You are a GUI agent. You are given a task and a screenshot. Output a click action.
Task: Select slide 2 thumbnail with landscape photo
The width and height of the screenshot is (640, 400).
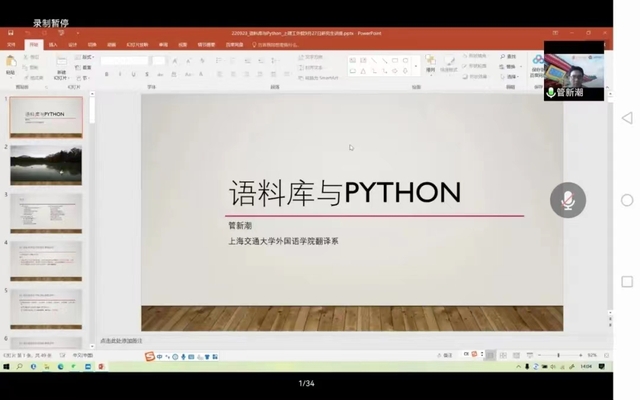(46, 165)
